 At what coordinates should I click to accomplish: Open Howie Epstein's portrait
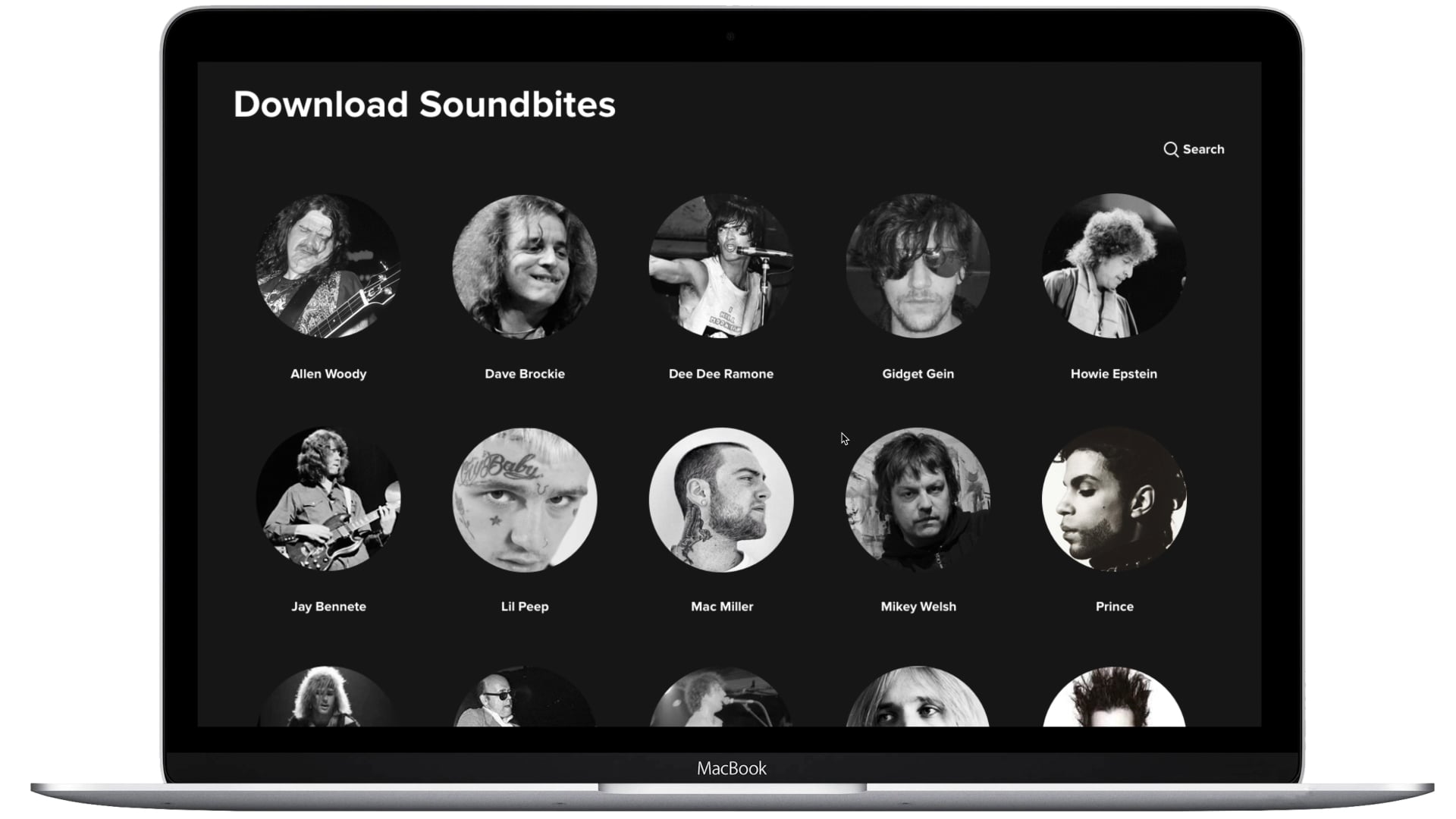coord(1114,266)
